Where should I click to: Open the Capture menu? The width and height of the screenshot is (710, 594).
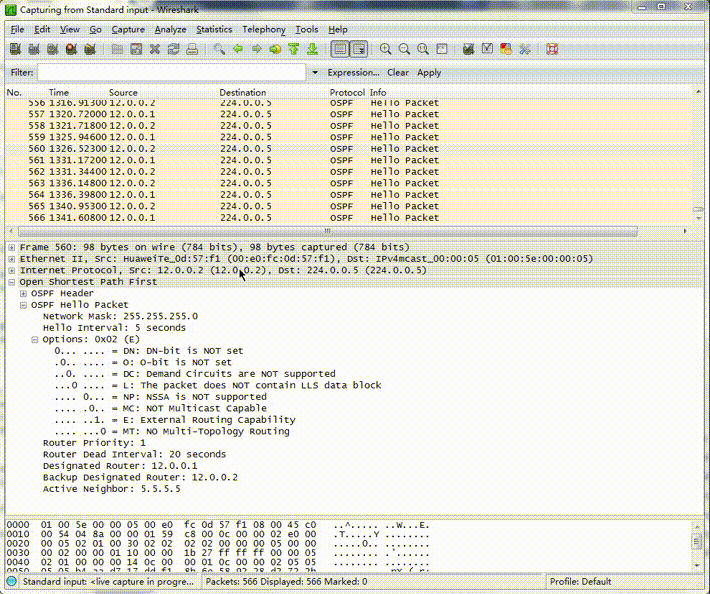[x=128, y=29]
